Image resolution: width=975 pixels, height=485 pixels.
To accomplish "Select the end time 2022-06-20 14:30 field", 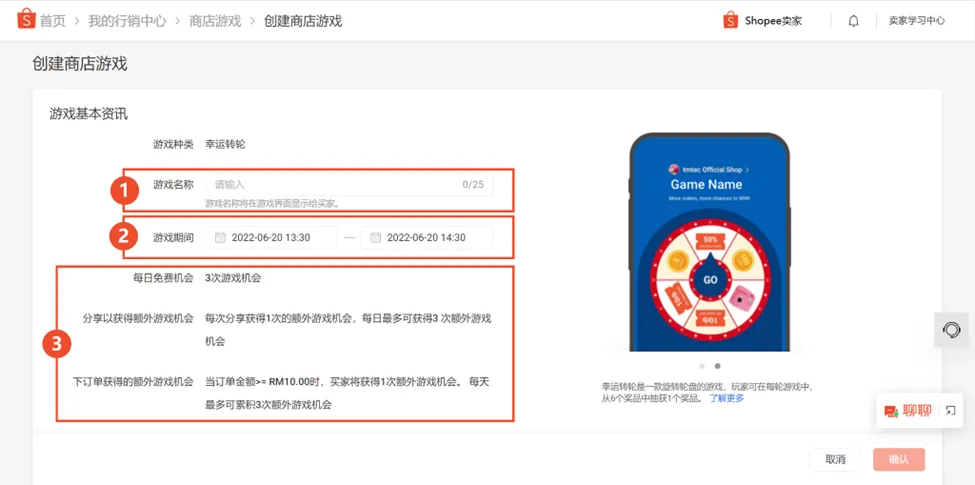I will pos(427,238).
